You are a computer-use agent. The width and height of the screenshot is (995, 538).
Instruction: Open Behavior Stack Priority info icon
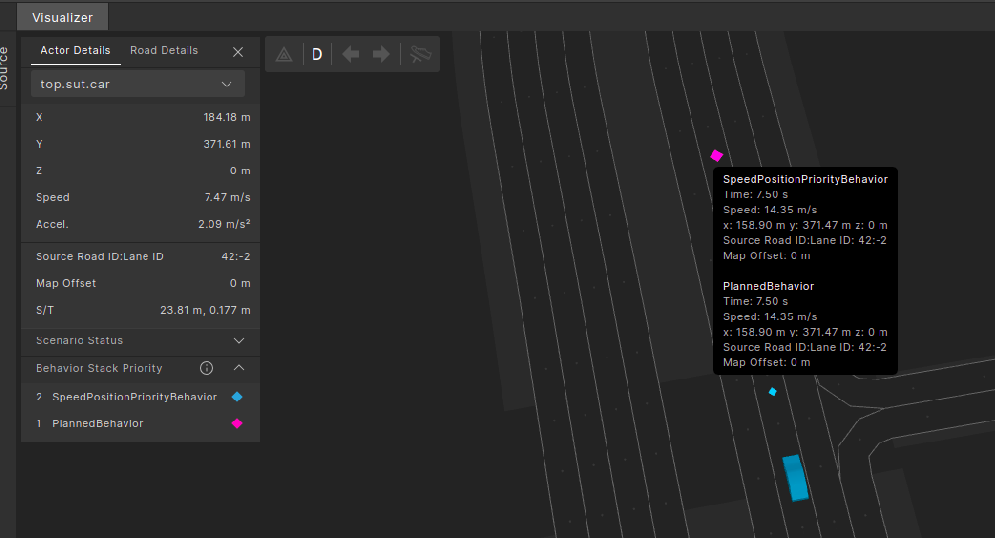(x=207, y=368)
